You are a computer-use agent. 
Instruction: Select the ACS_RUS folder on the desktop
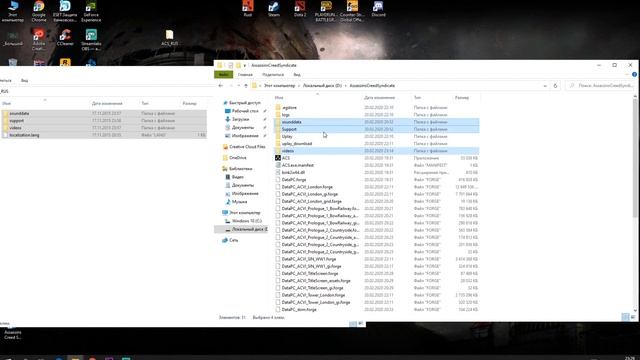169,38
